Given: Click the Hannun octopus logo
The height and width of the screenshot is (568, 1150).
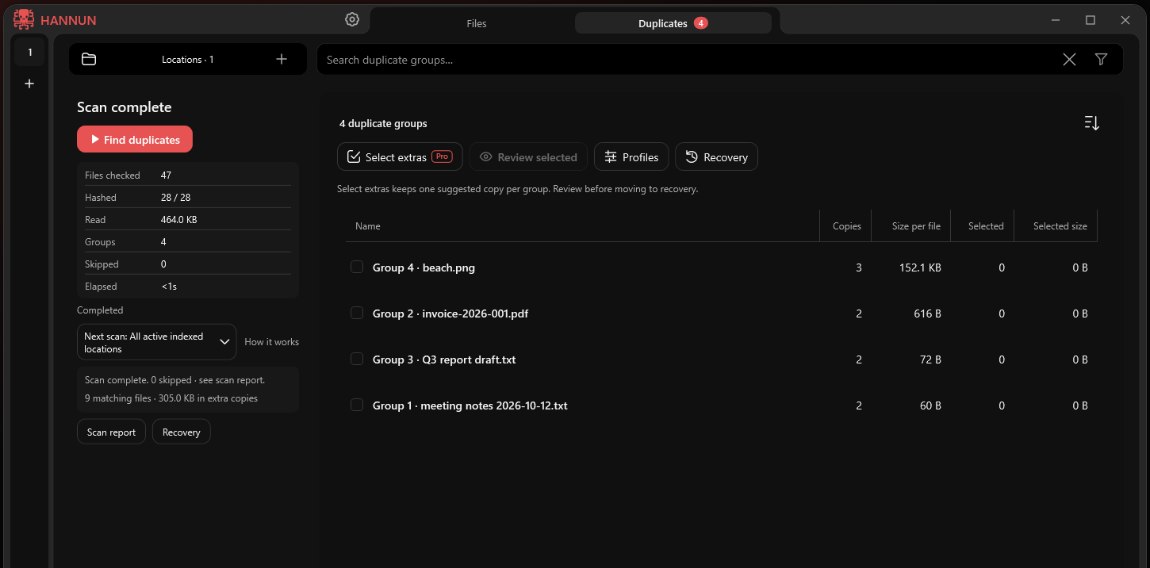Looking at the screenshot, I should click(x=23, y=20).
